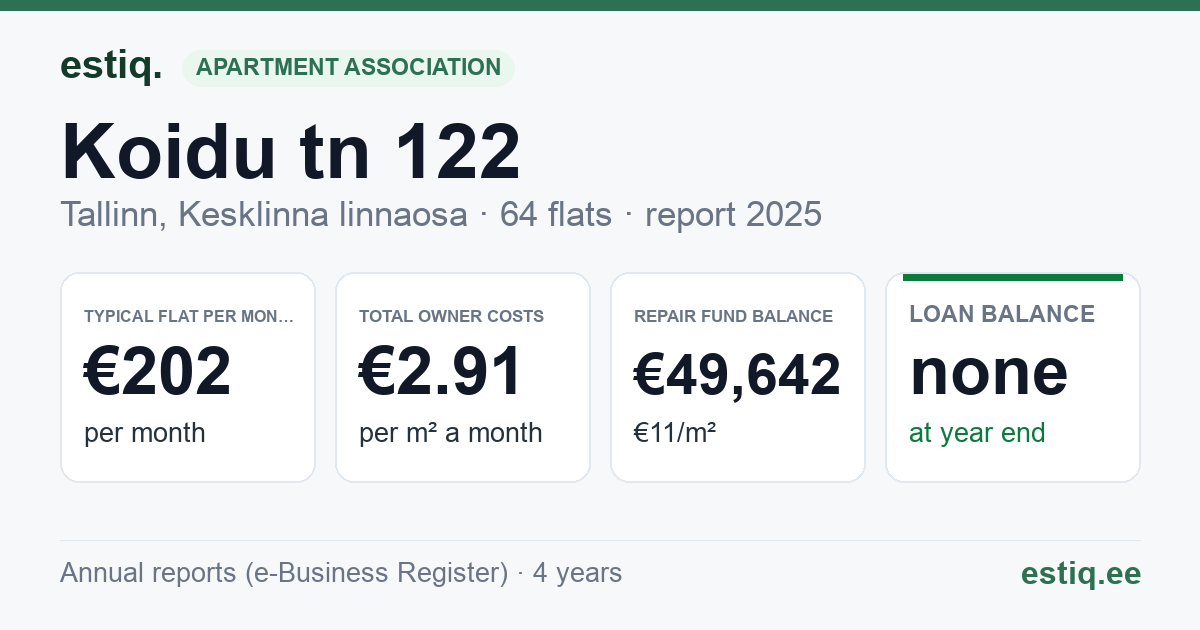Click the REPAIR FUND BALANCE label
The height and width of the screenshot is (630, 1200).
pyautogui.click(x=733, y=316)
